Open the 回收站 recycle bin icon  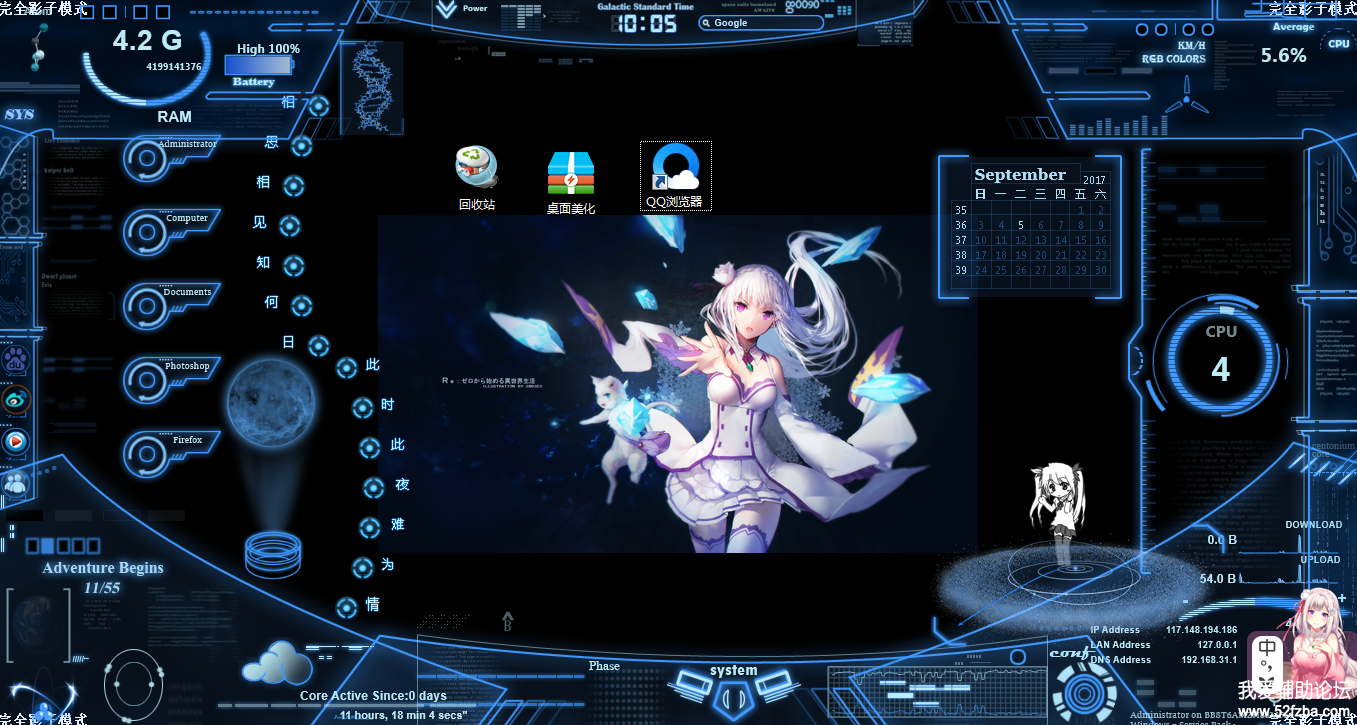tap(477, 178)
